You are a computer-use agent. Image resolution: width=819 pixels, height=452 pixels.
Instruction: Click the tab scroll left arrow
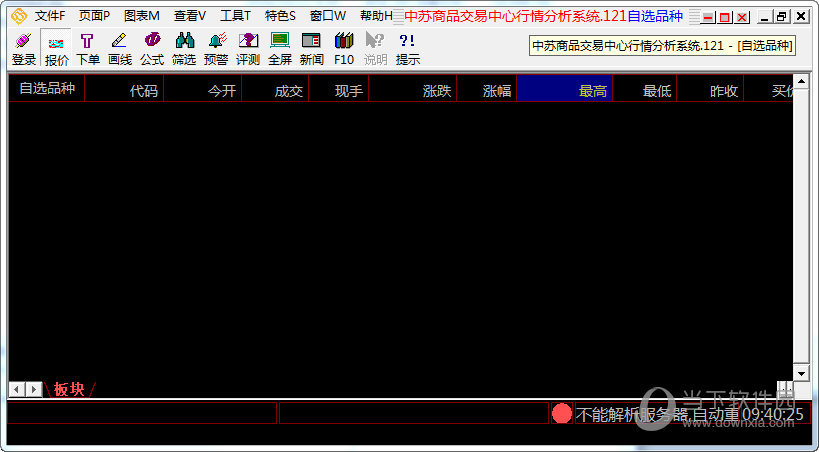click(x=17, y=389)
